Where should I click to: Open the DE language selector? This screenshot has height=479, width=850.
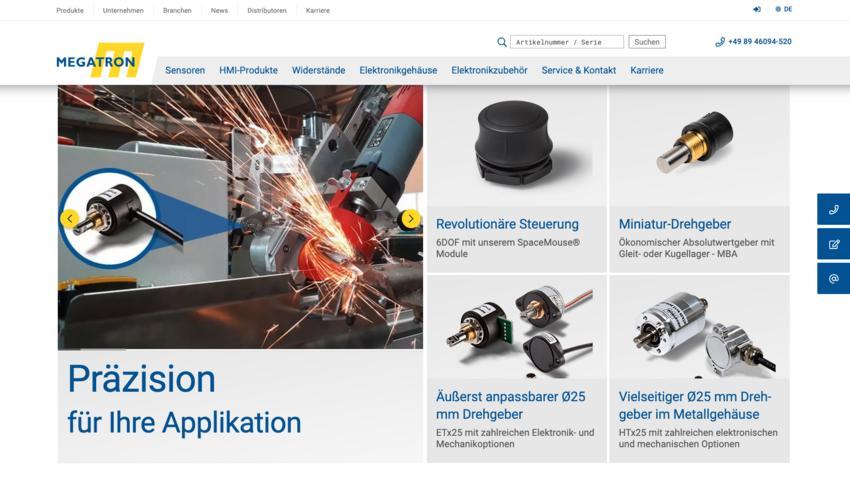[x=783, y=9]
